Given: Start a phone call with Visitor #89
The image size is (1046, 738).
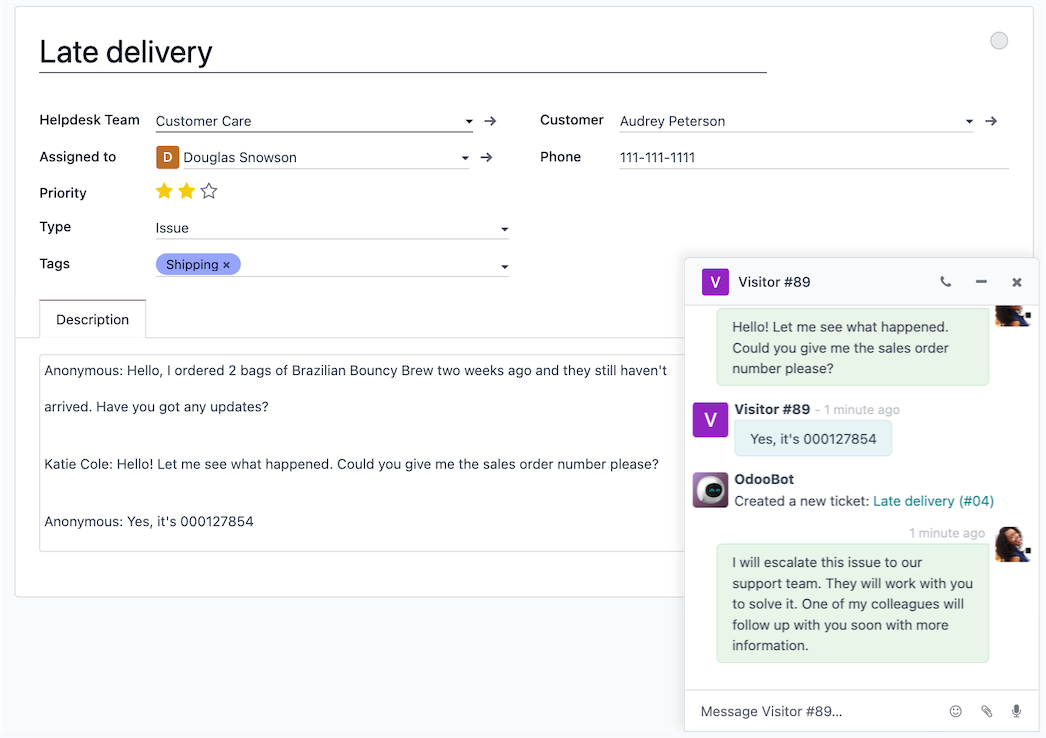Looking at the screenshot, I should click(945, 282).
